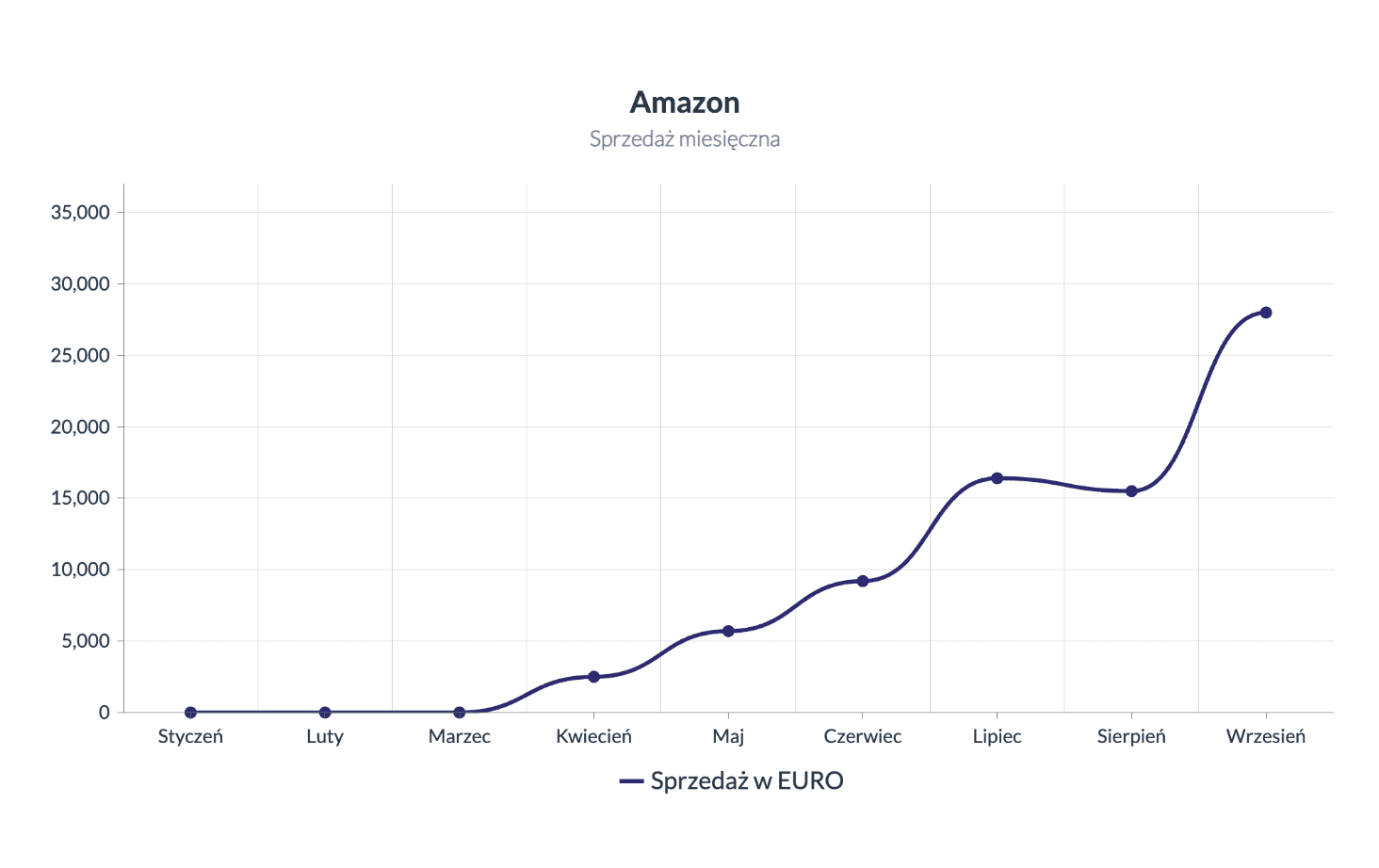Click the Luty data point marker
This screenshot has height=868, width=1379.
[325, 713]
